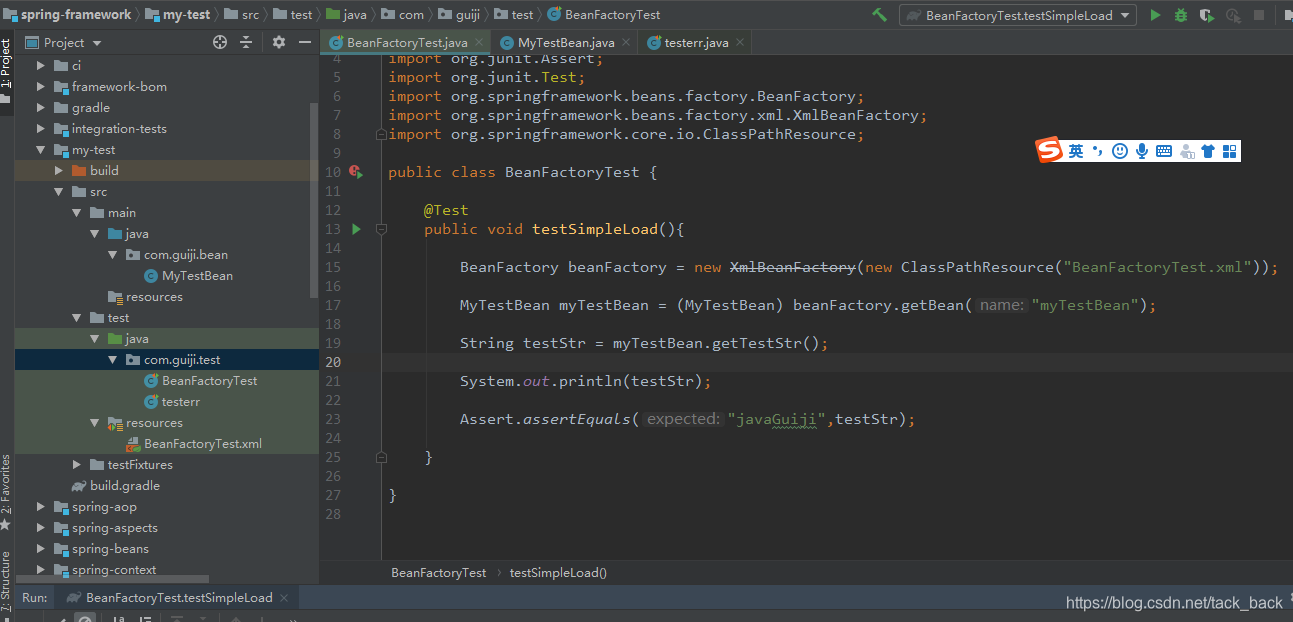The width and height of the screenshot is (1293, 622).
Task: Open the Sogou toolbox grid icon
Action: coord(1230,151)
